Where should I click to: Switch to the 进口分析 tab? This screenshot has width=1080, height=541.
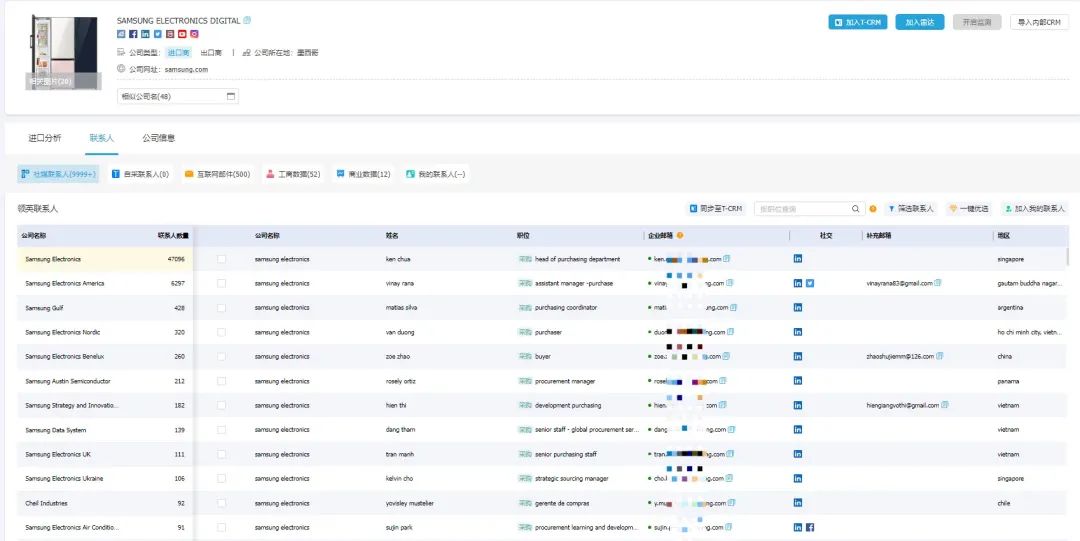point(44,138)
